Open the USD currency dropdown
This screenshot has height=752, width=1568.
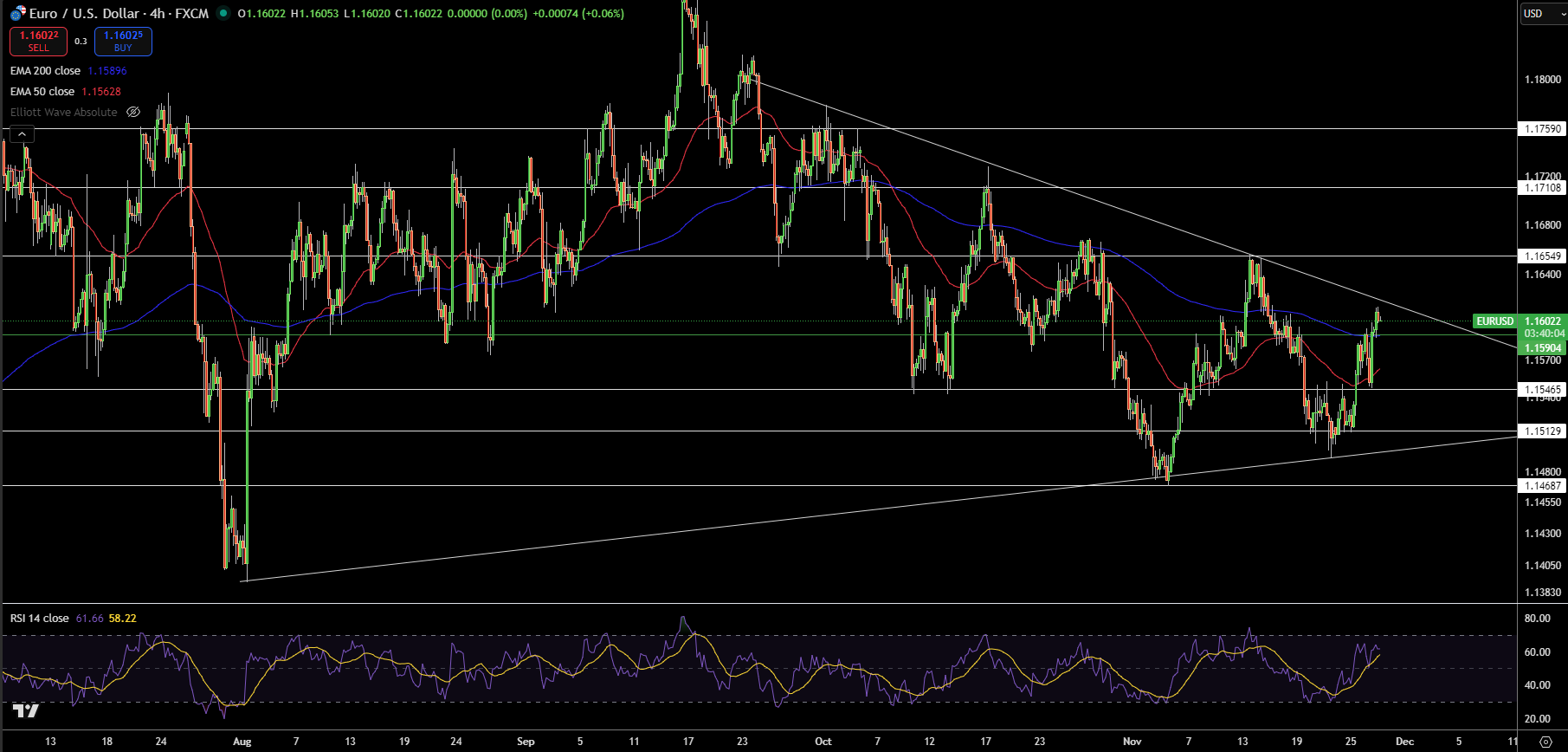(1543, 13)
